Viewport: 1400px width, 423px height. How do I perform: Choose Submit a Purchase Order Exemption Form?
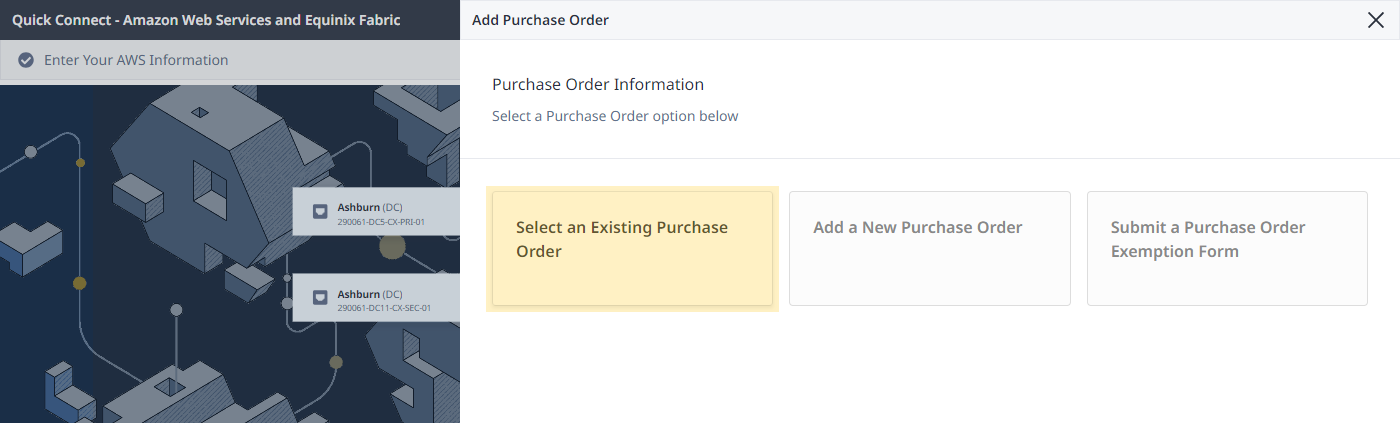[x=1227, y=248]
